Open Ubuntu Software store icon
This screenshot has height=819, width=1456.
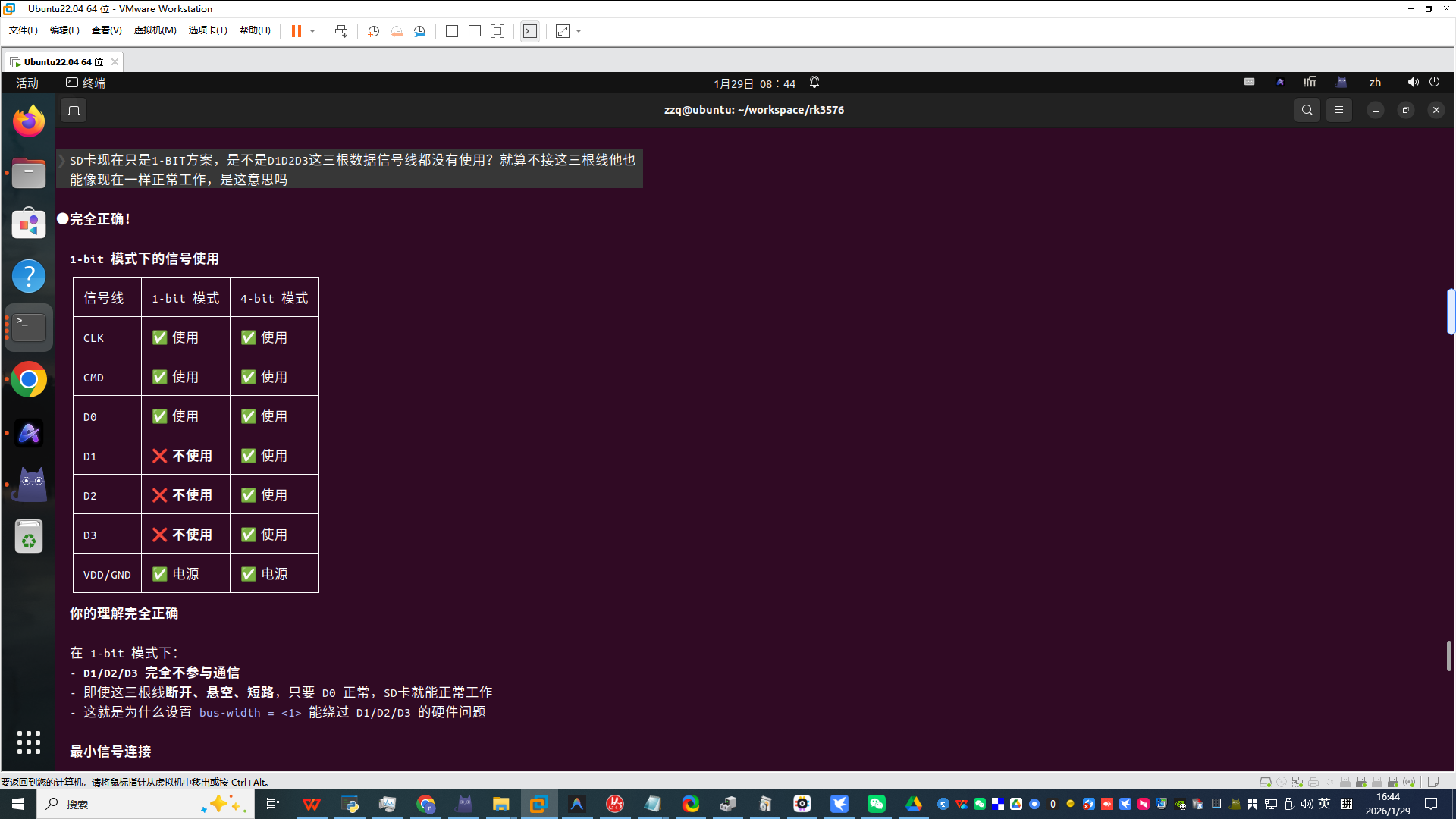(x=29, y=224)
